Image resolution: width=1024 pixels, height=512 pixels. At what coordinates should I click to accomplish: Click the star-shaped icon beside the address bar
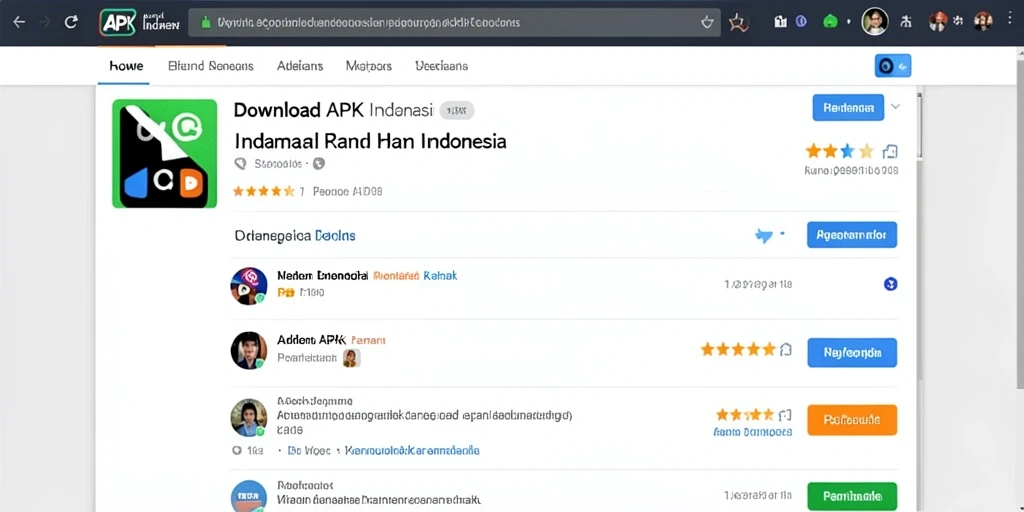(x=738, y=23)
